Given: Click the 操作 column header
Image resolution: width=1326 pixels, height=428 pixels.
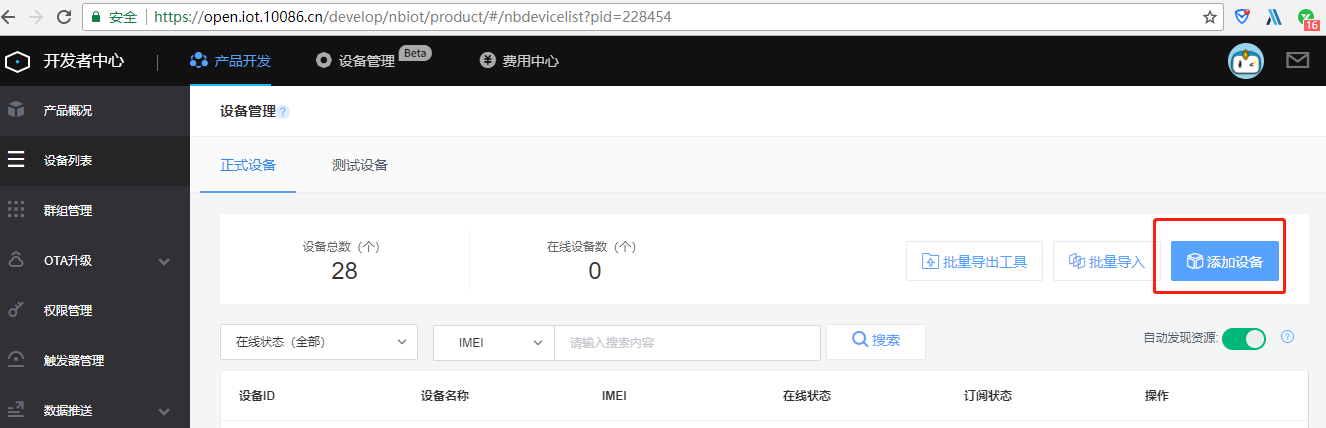Looking at the screenshot, I should [1157, 395].
